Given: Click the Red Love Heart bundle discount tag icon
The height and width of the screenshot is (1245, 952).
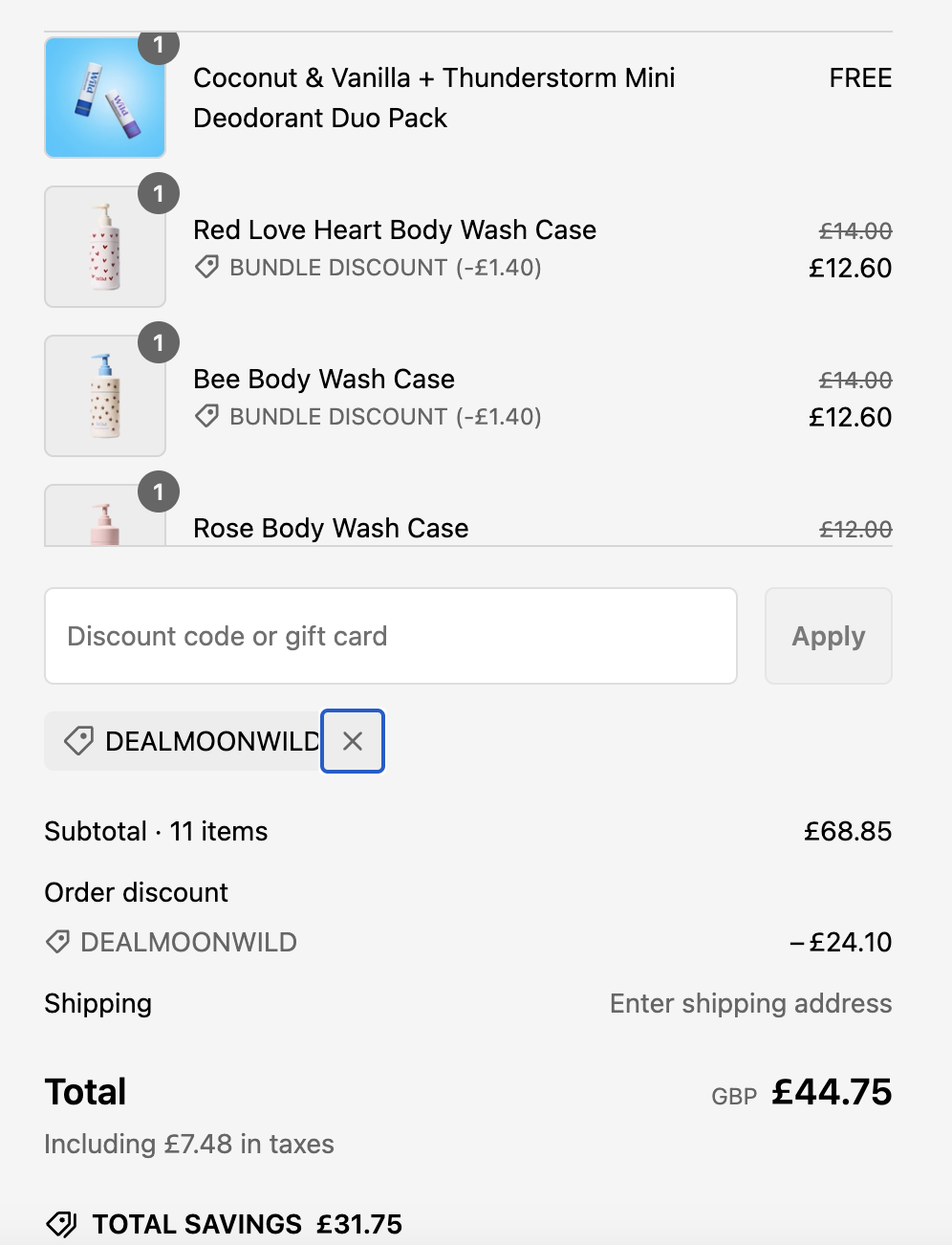Looking at the screenshot, I should (x=206, y=268).
